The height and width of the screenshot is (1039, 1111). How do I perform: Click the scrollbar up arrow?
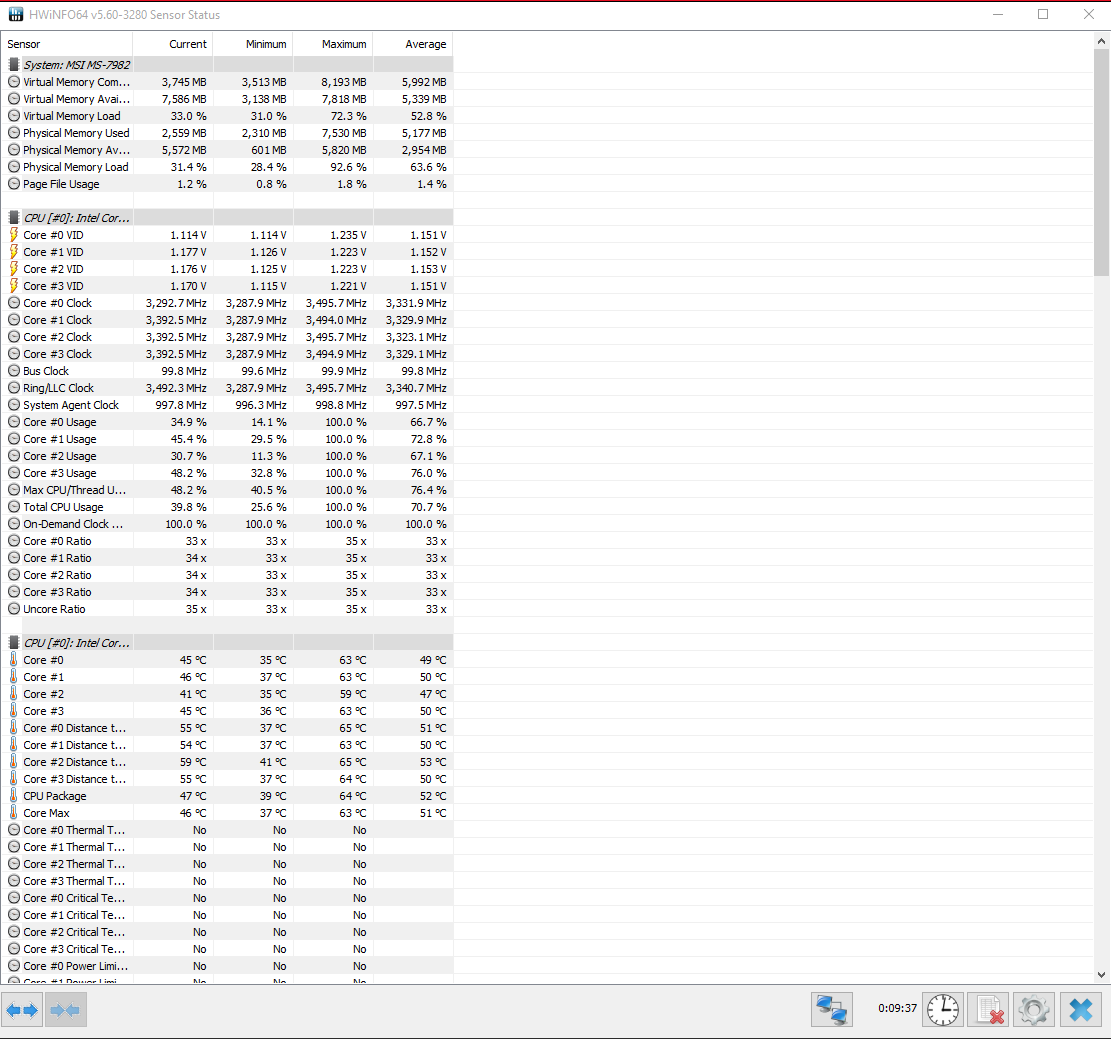1101,40
